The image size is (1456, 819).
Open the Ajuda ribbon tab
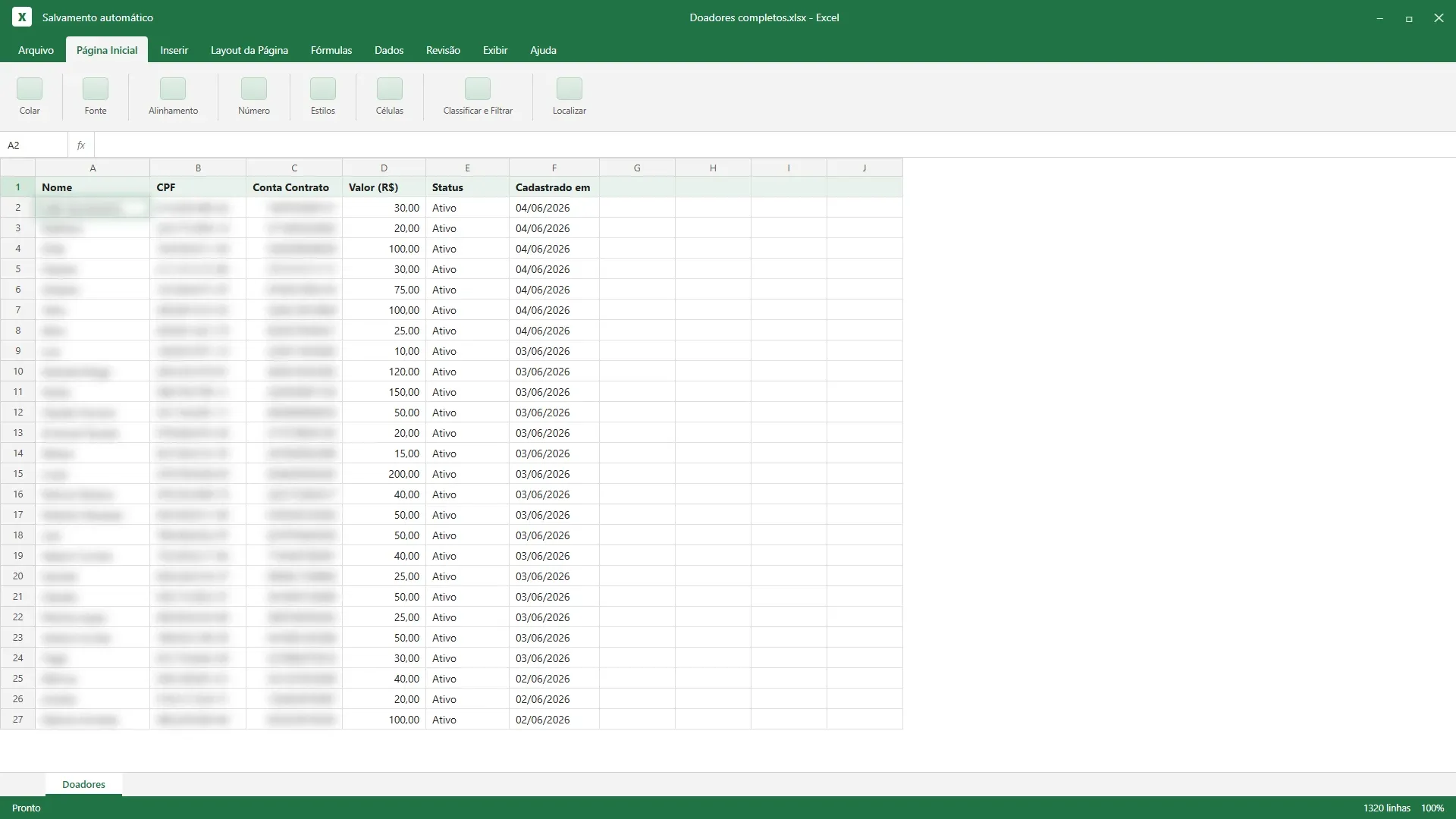(x=543, y=50)
